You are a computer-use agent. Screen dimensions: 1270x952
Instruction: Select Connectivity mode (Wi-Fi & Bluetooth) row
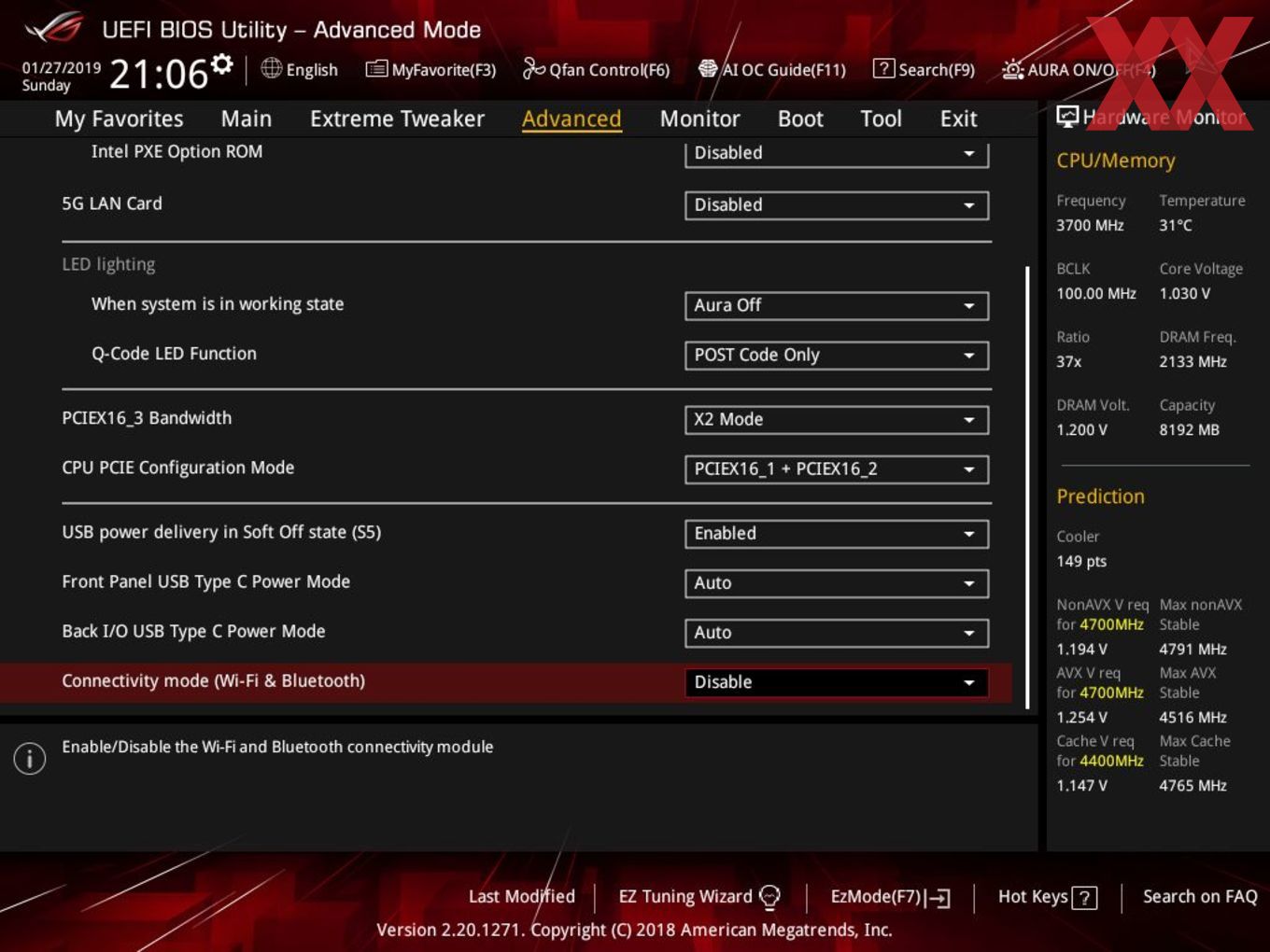coord(506,682)
